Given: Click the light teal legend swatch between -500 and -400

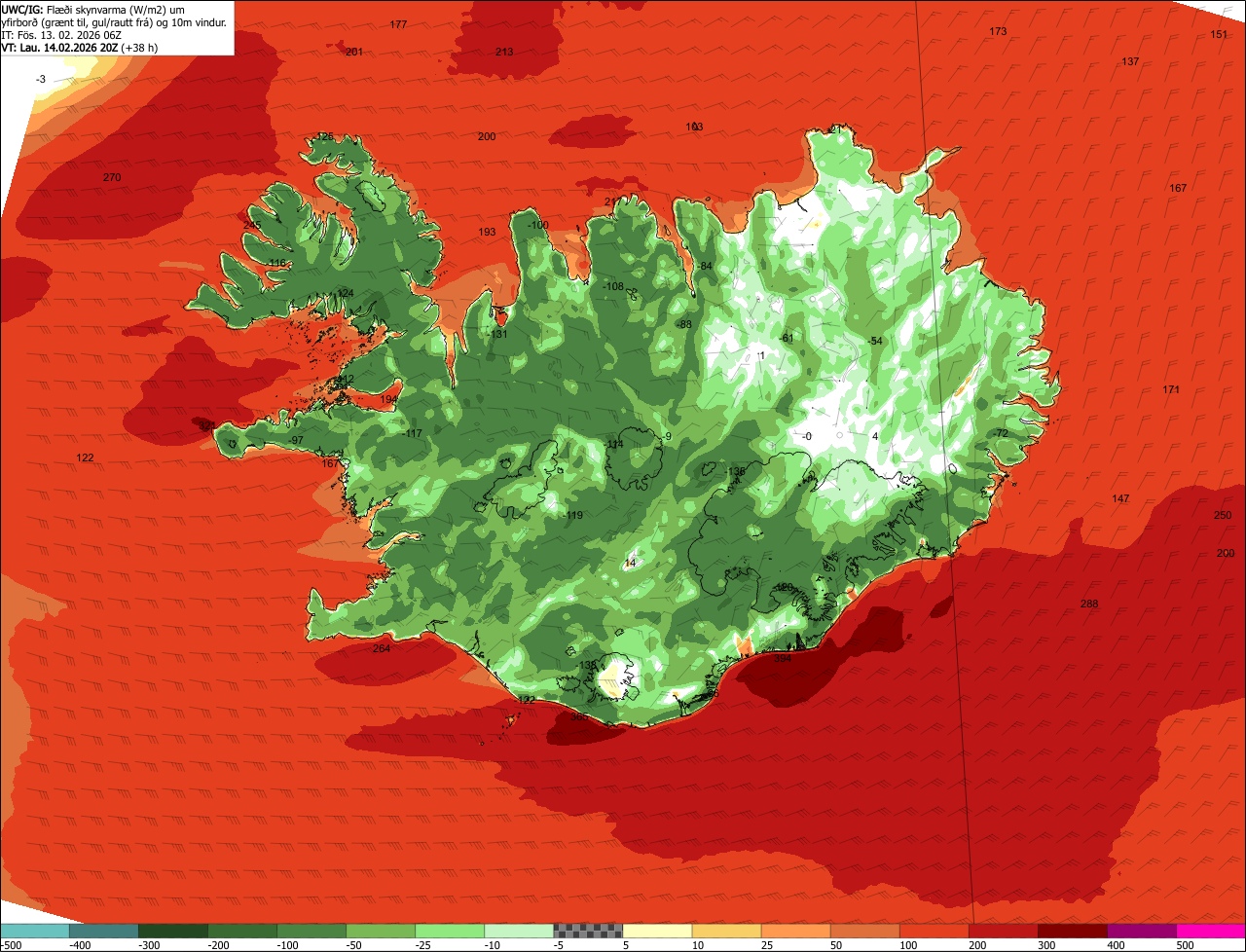Looking at the screenshot, I should point(34,931).
